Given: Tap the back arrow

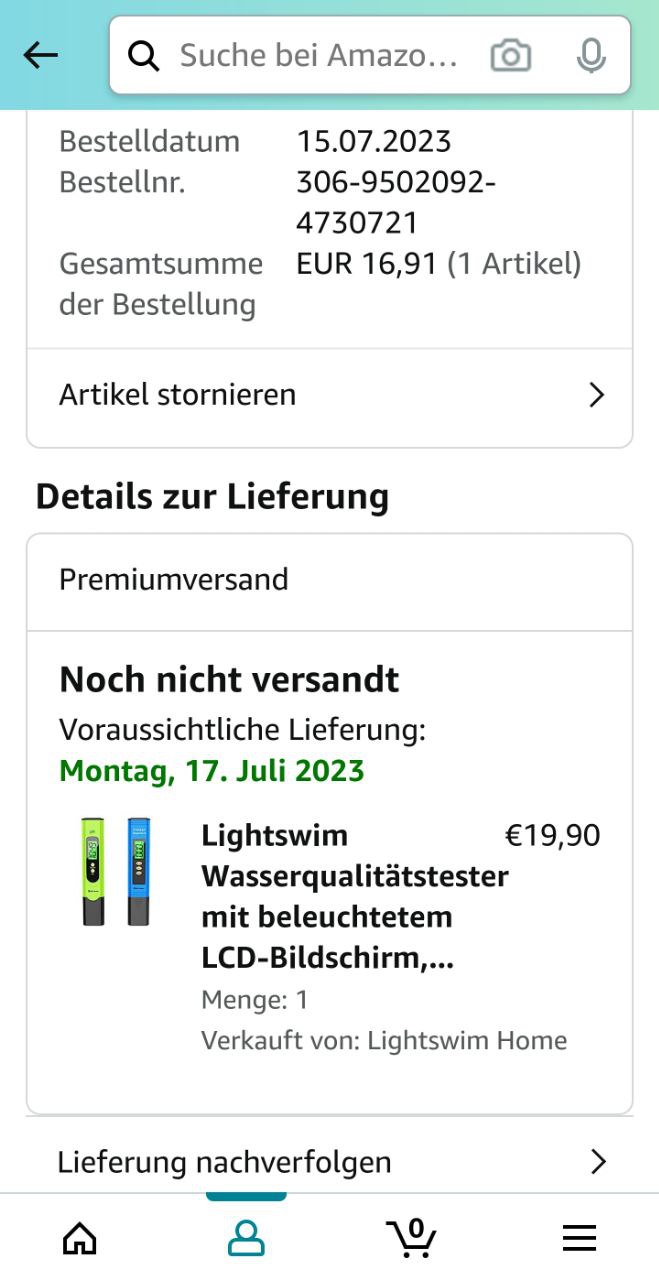Looking at the screenshot, I should (x=41, y=56).
